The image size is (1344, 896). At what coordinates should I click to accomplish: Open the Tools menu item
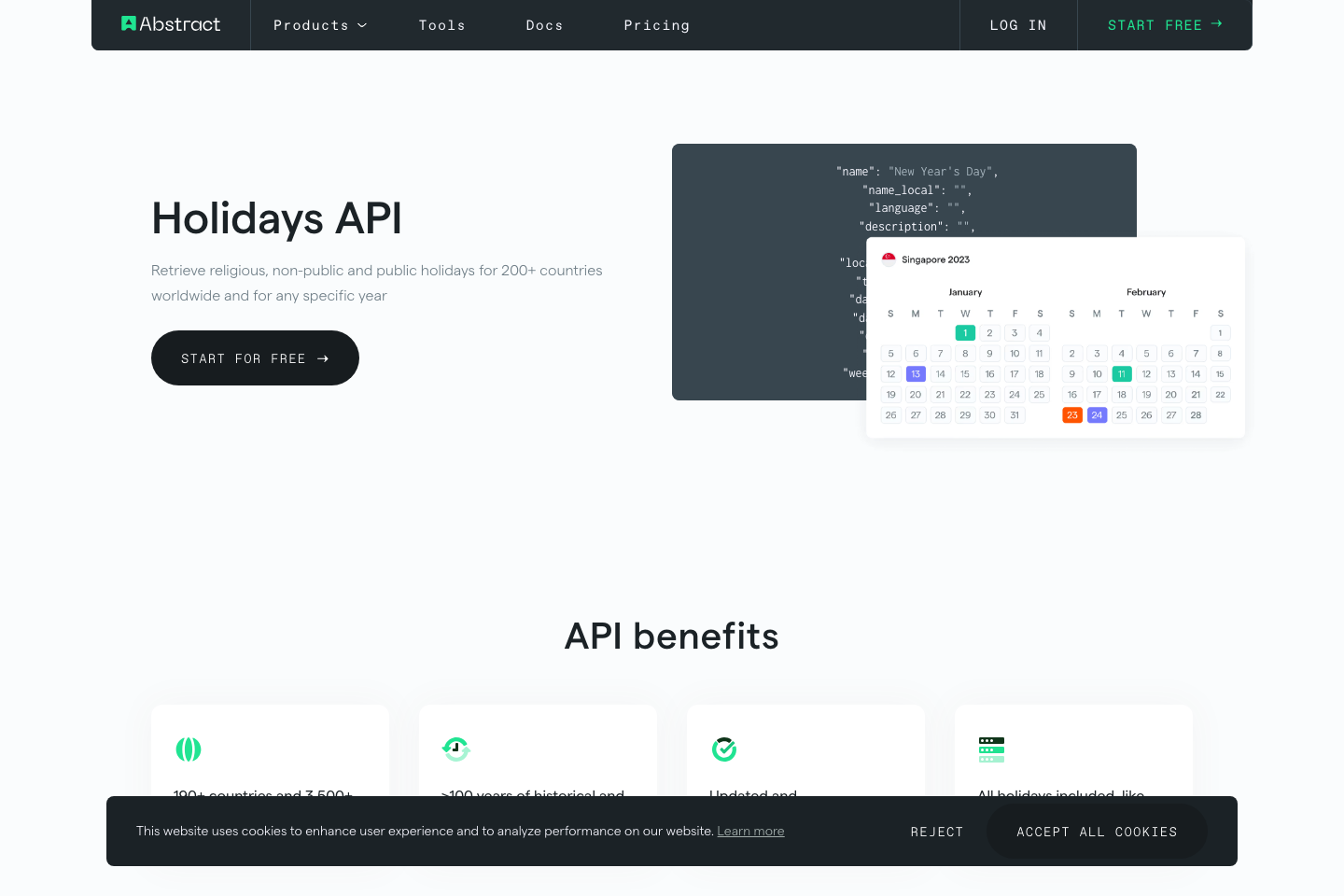pyautogui.click(x=441, y=25)
